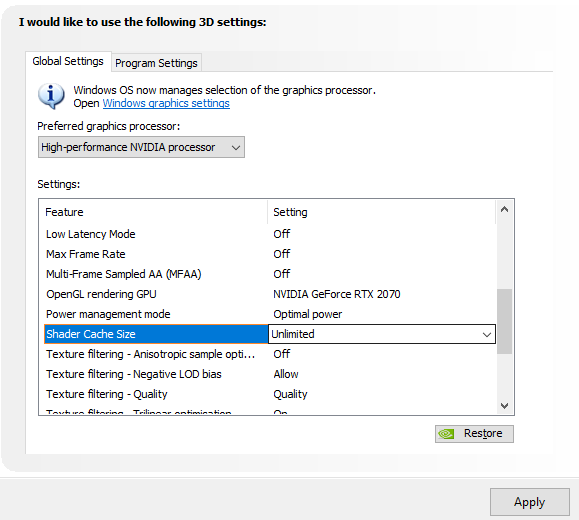The width and height of the screenshot is (579, 520).
Task: Click the scroll down arrow of settings list
Action: 504,406
